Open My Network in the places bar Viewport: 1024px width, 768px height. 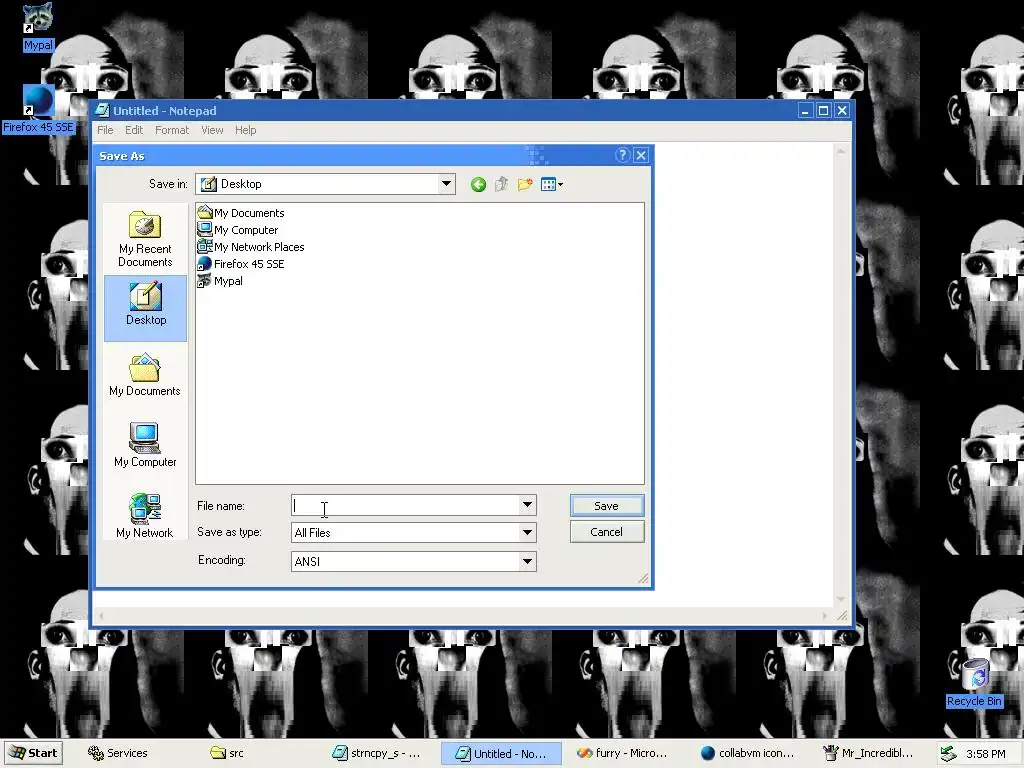145,516
